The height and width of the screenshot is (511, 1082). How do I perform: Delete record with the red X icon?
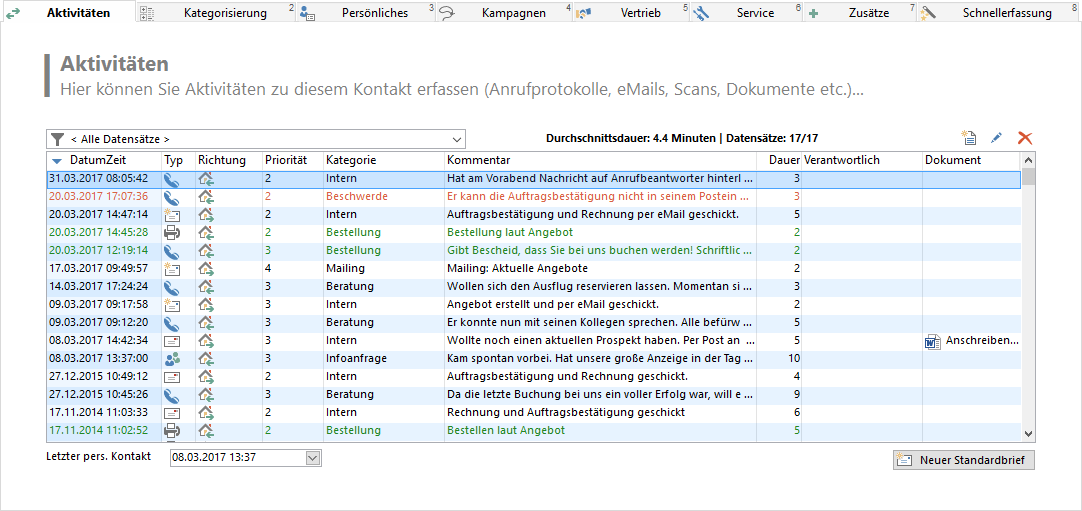coord(1024,139)
